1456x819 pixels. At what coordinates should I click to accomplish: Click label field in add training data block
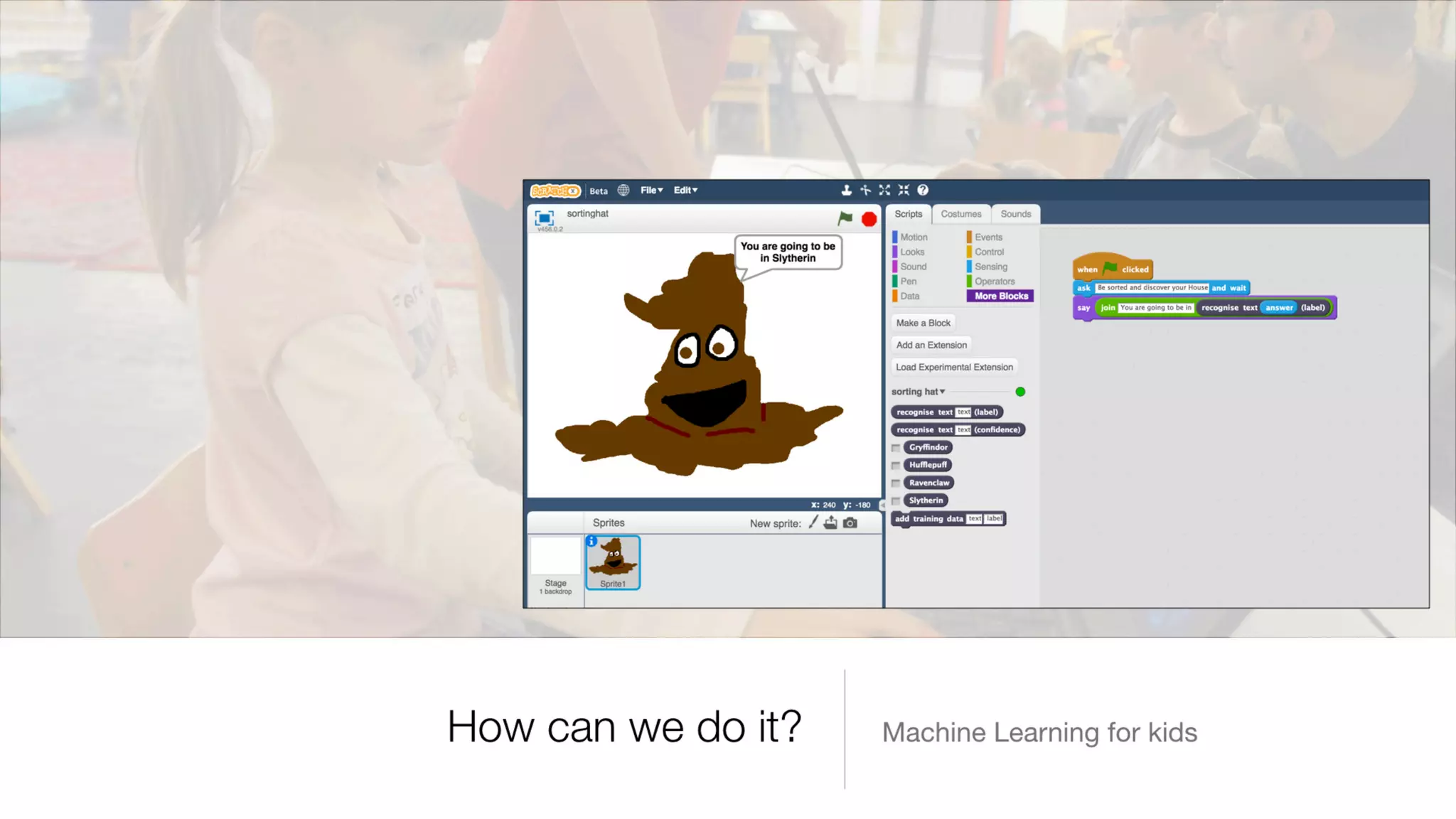point(994,518)
